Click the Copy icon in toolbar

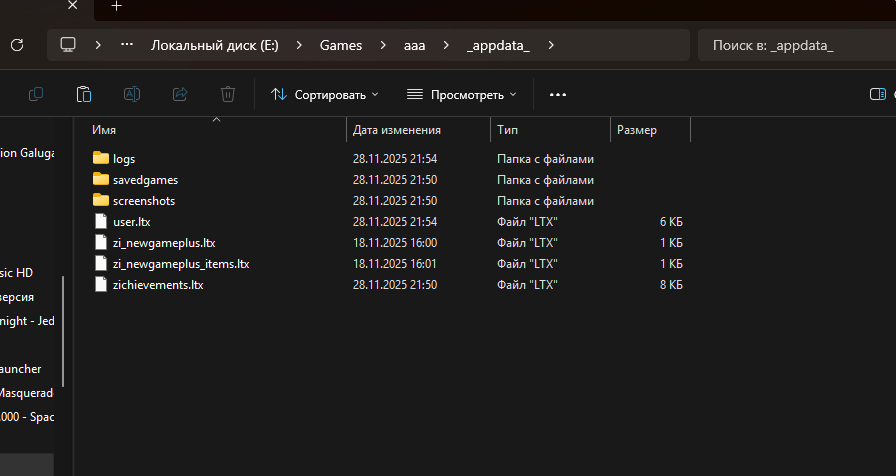click(x=36, y=94)
